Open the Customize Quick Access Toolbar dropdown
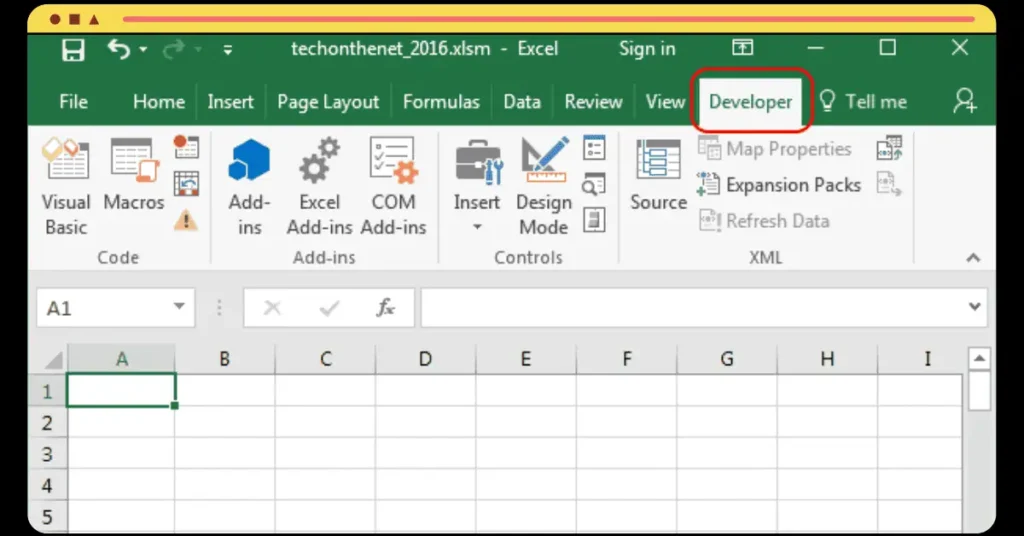This screenshot has width=1024, height=536. point(227,50)
